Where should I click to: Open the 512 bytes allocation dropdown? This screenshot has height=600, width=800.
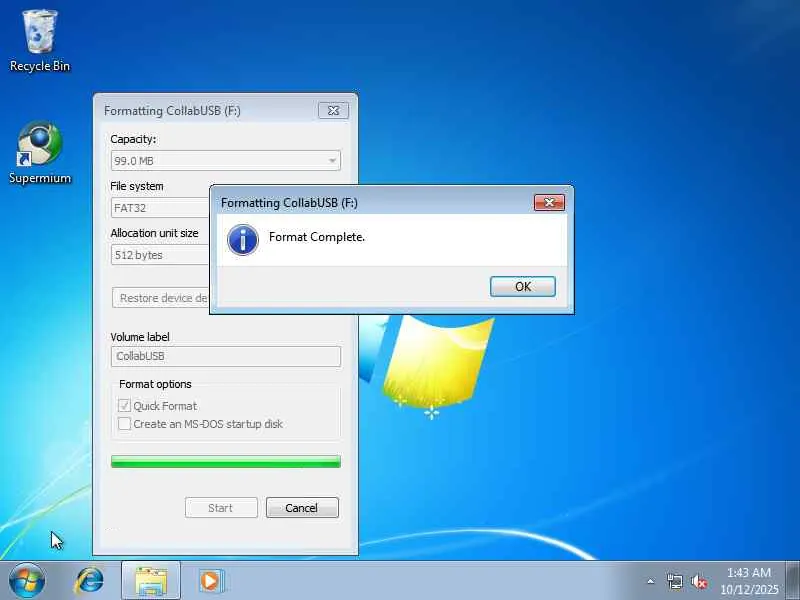click(160, 255)
